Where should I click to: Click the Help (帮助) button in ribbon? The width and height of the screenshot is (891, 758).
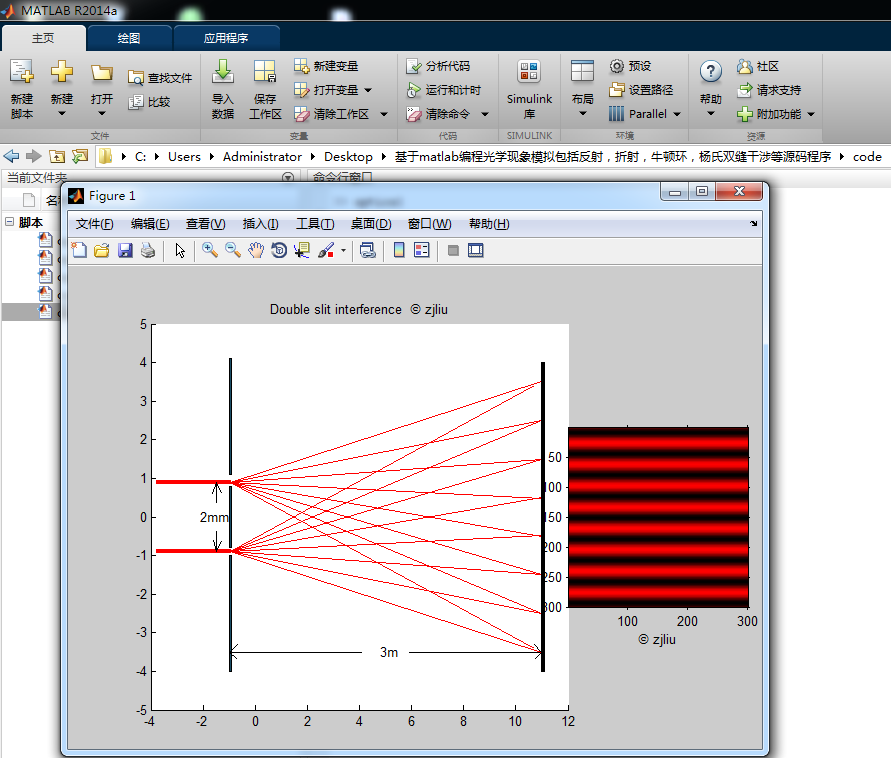click(x=710, y=87)
